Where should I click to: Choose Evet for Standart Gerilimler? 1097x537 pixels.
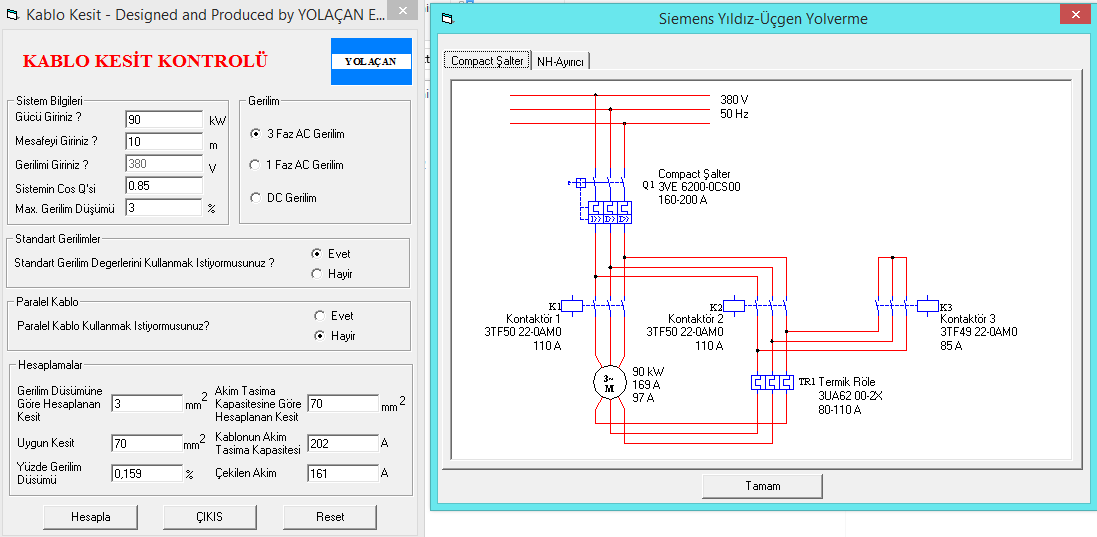(317, 254)
